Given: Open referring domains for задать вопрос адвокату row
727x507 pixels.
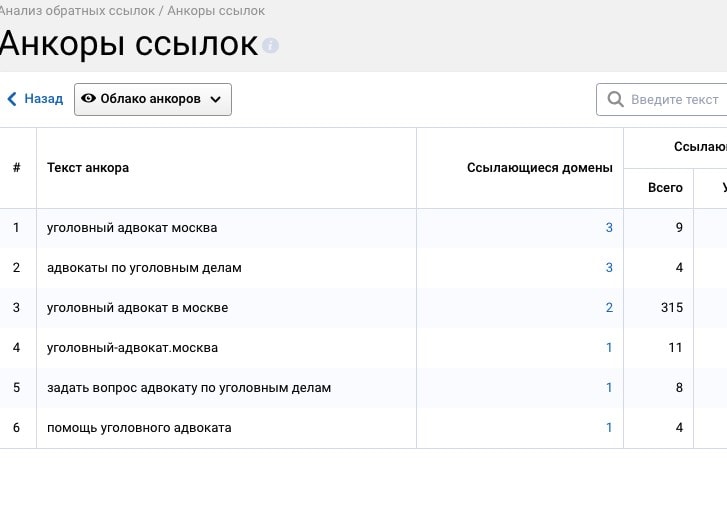Looking at the screenshot, I should [609, 388].
